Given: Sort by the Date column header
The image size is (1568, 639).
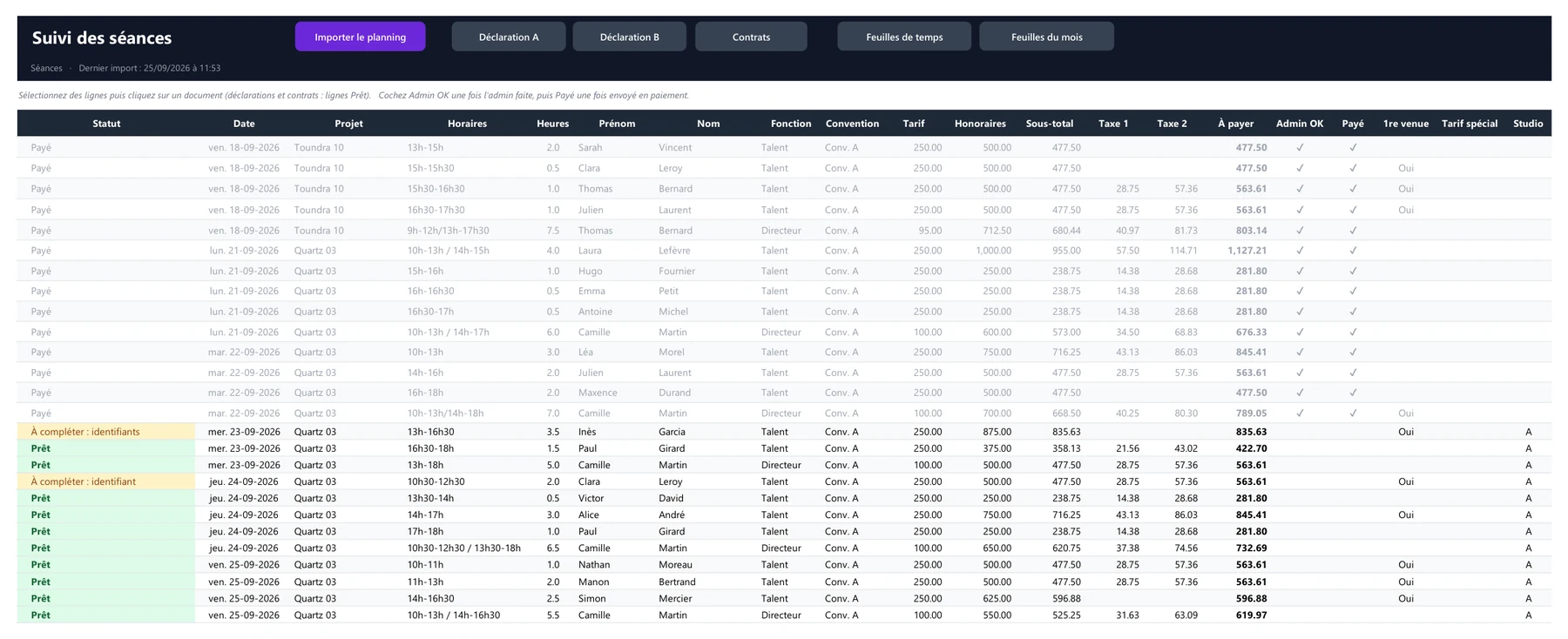Looking at the screenshot, I should tap(244, 124).
